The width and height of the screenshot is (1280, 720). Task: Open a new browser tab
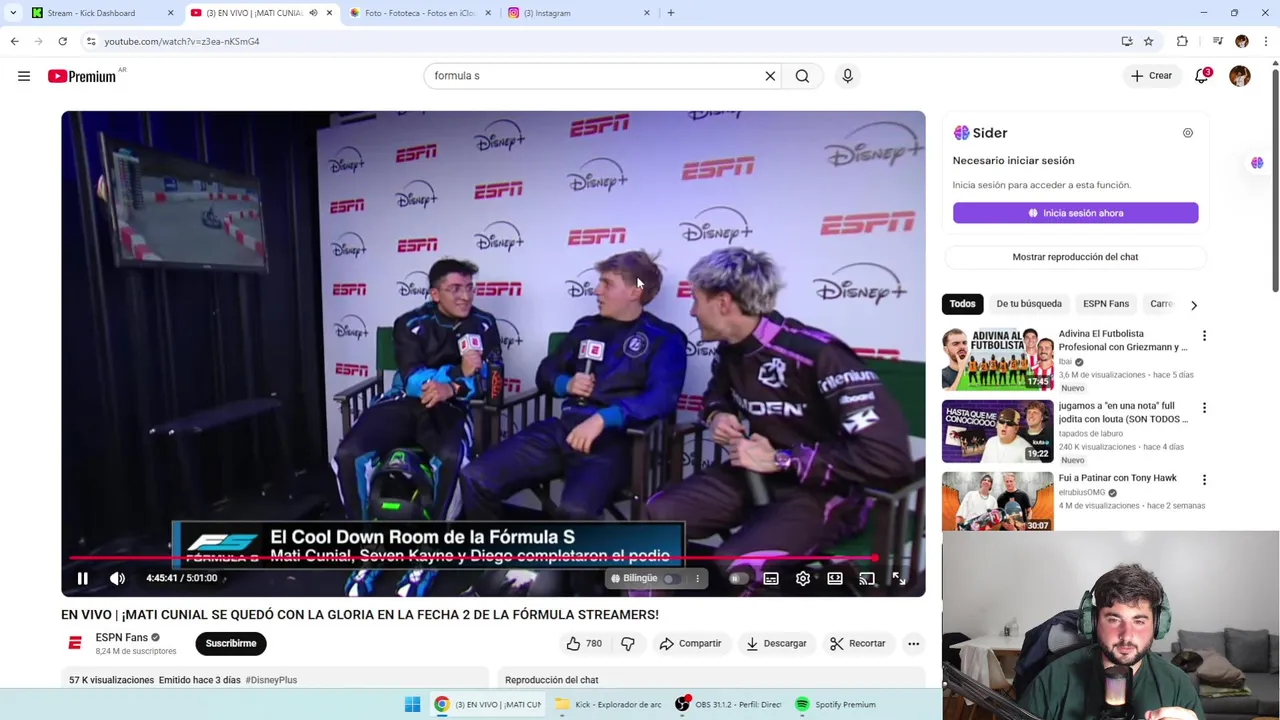[670, 13]
